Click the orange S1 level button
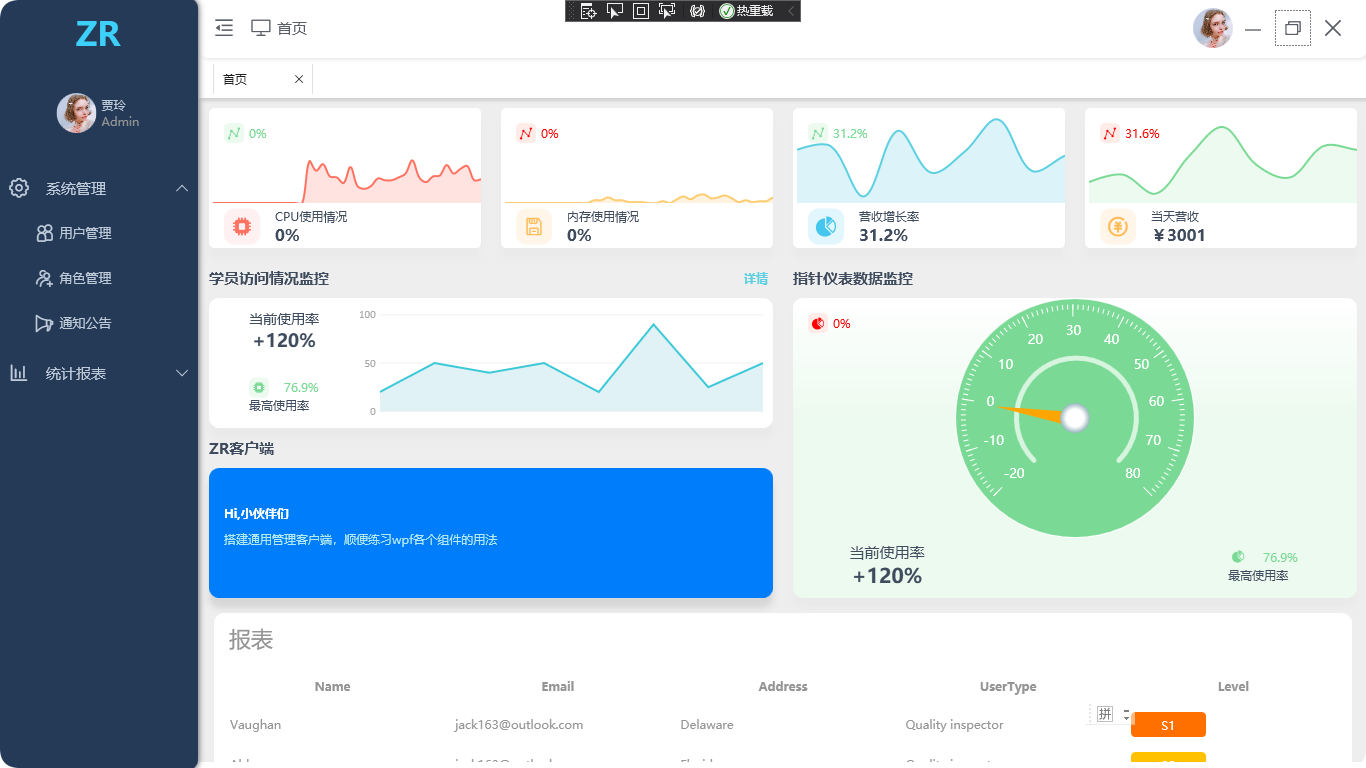The image size is (1366, 768). coord(1168,725)
